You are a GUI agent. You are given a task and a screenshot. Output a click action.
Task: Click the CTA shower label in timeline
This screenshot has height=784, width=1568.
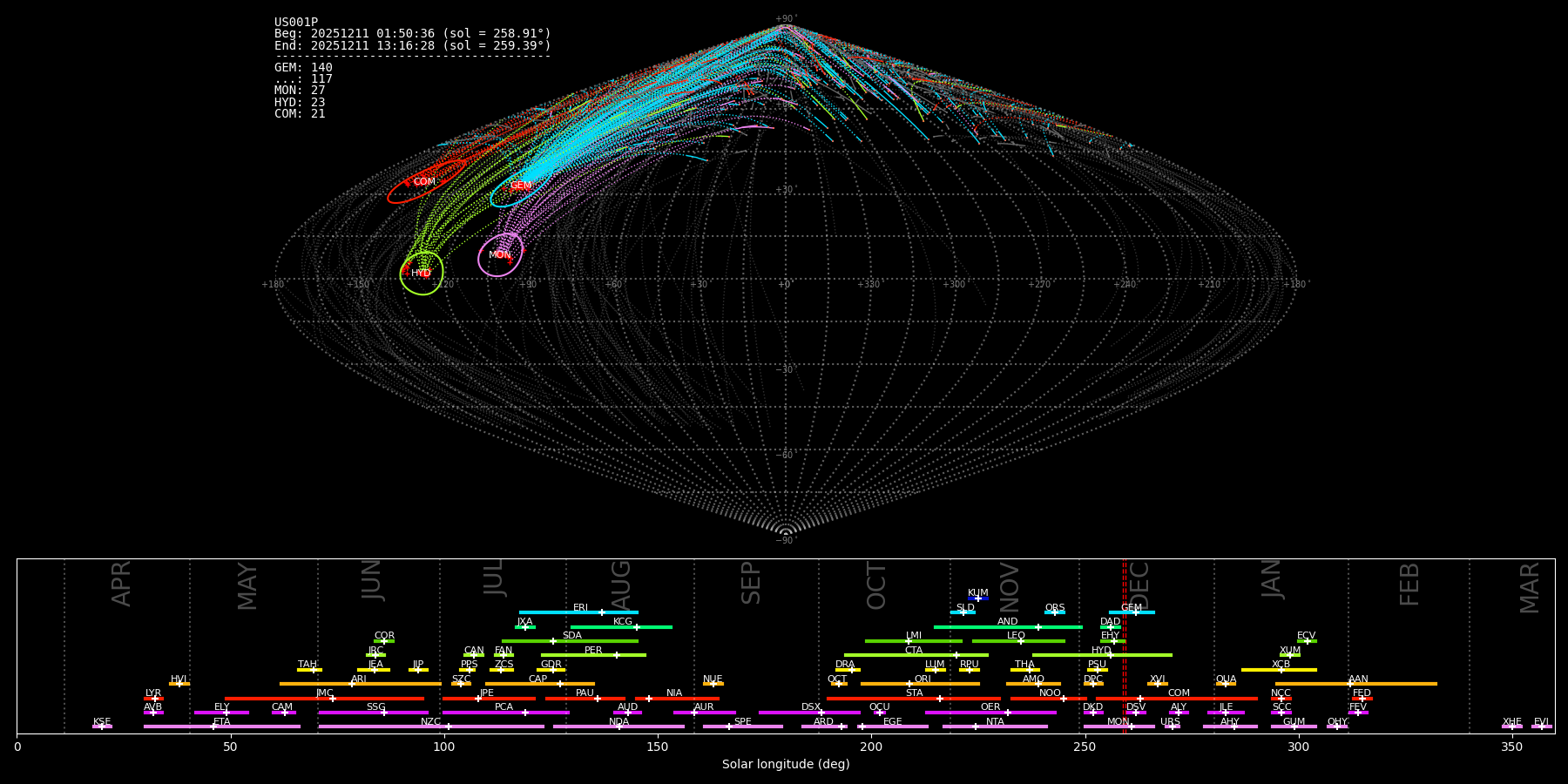pos(914,651)
